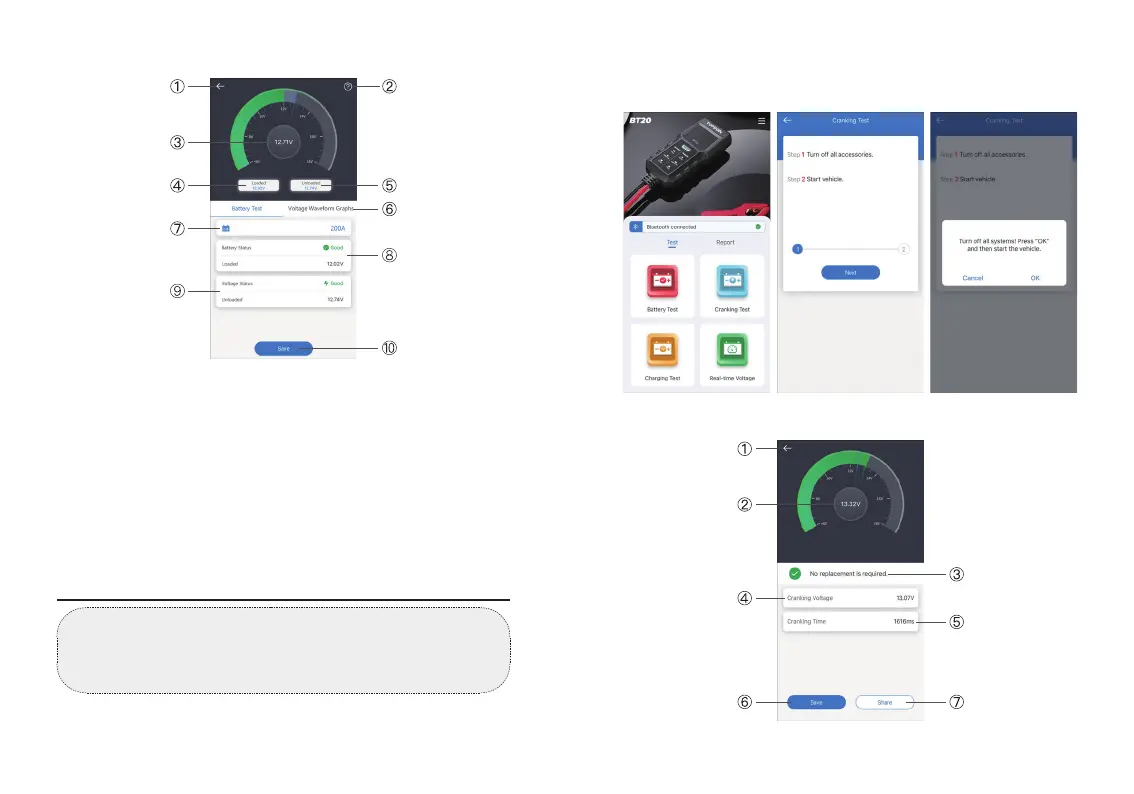Viewport: 1134px width, 794px height.
Task: Tap Cranking Test title in blue header
Action: click(850, 121)
